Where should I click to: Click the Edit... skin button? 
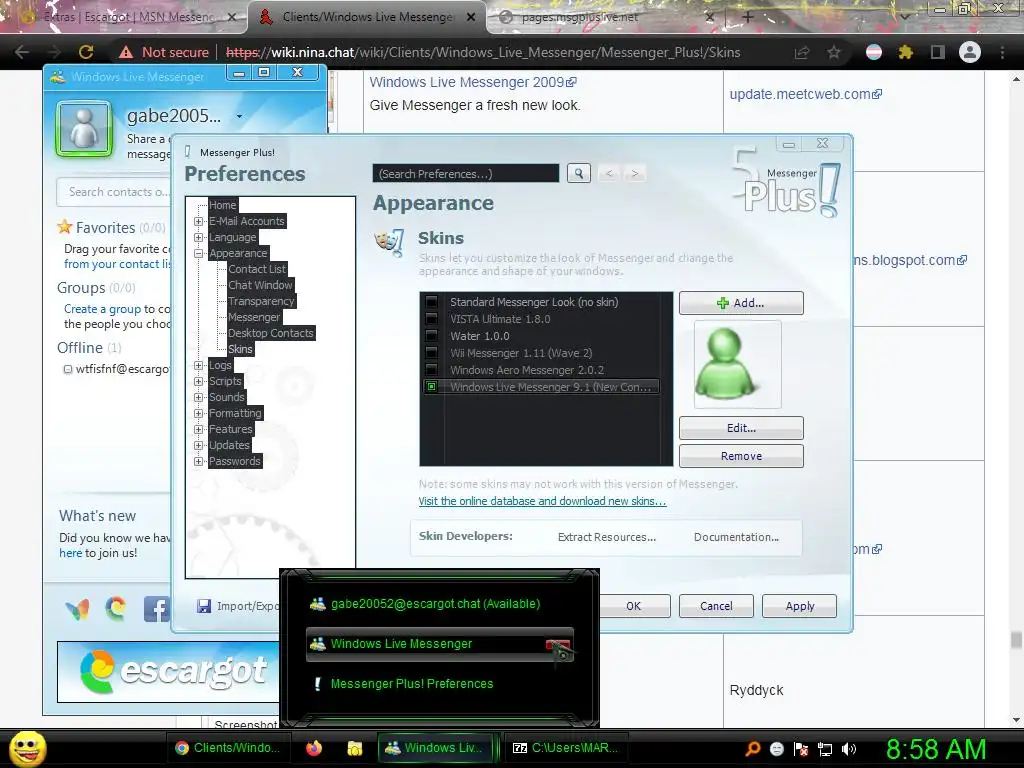[741, 428]
